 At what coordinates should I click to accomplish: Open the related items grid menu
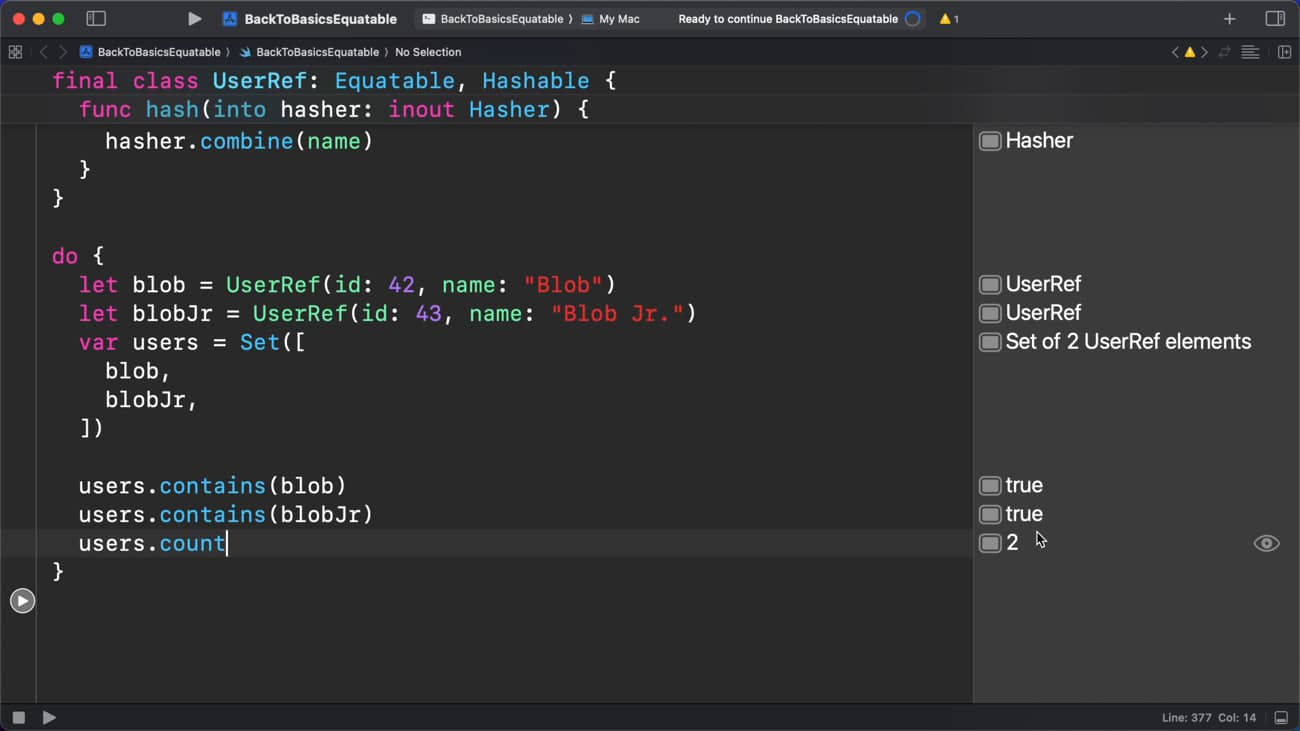point(15,52)
